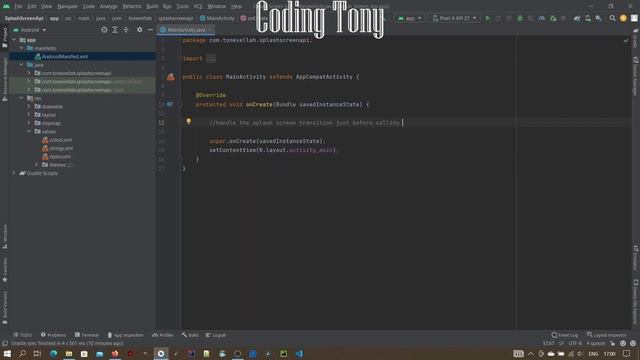Click the green Debug app bug icon
The height and width of the screenshot is (360, 640).
click(x=520, y=18)
